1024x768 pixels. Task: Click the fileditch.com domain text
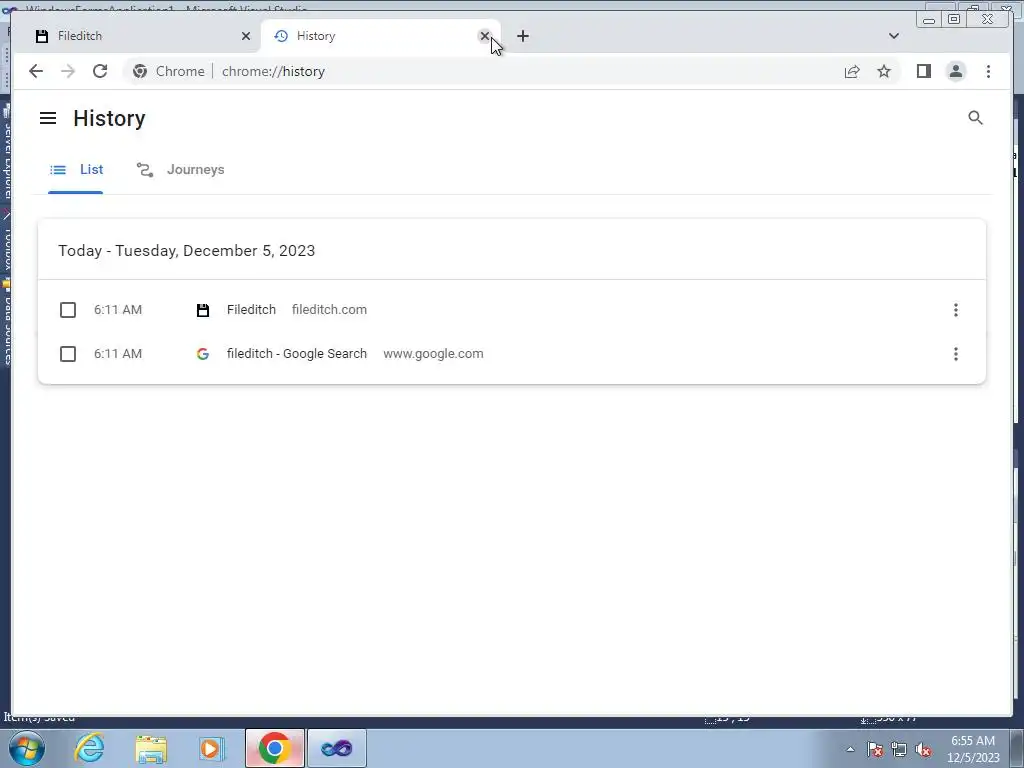pyautogui.click(x=329, y=310)
